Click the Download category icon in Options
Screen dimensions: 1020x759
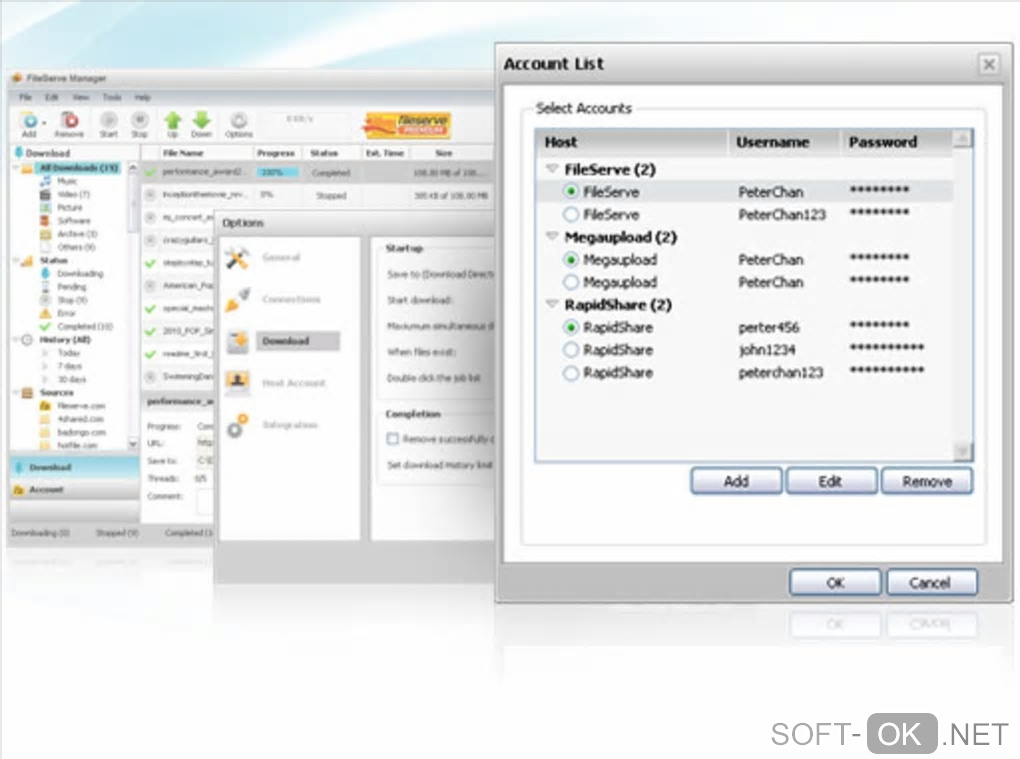click(x=237, y=341)
